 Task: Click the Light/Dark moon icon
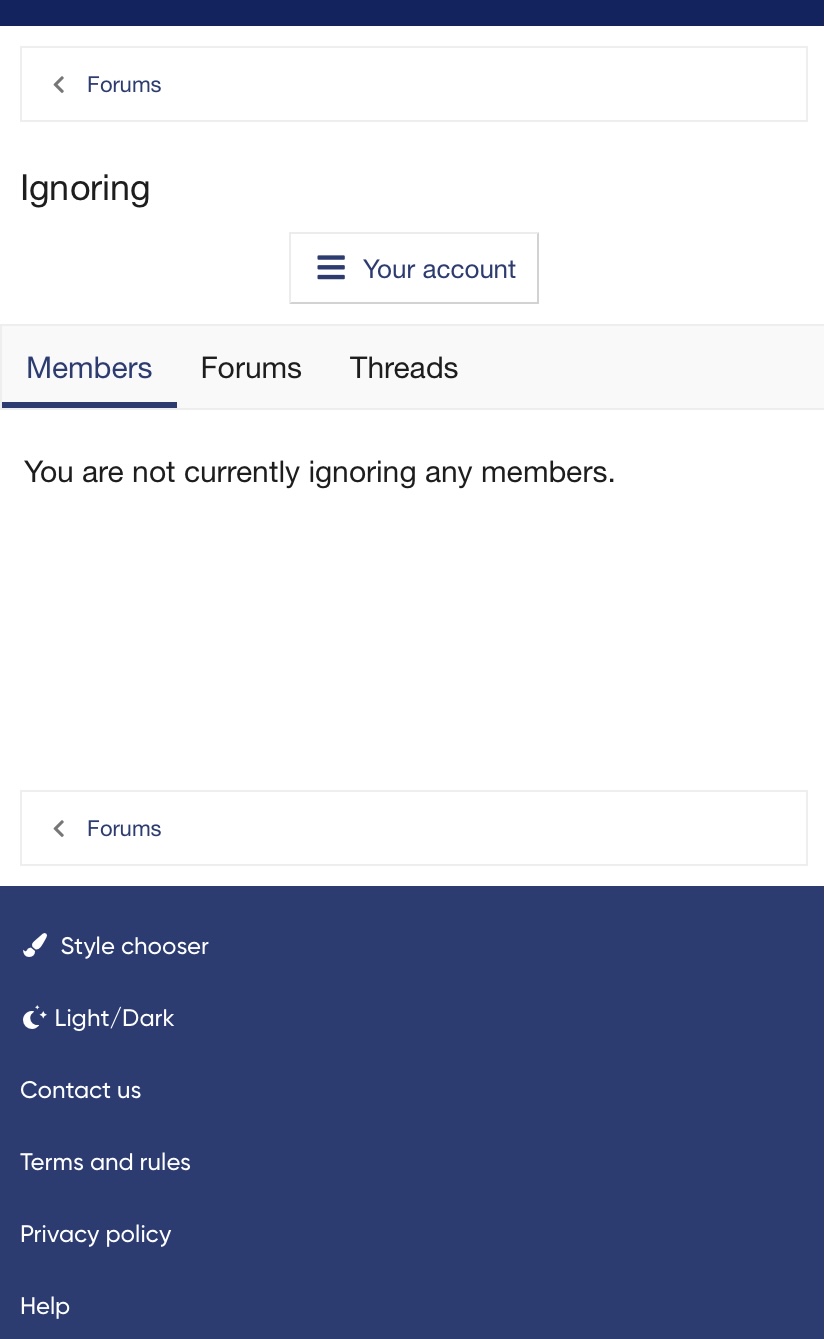click(34, 1018)
